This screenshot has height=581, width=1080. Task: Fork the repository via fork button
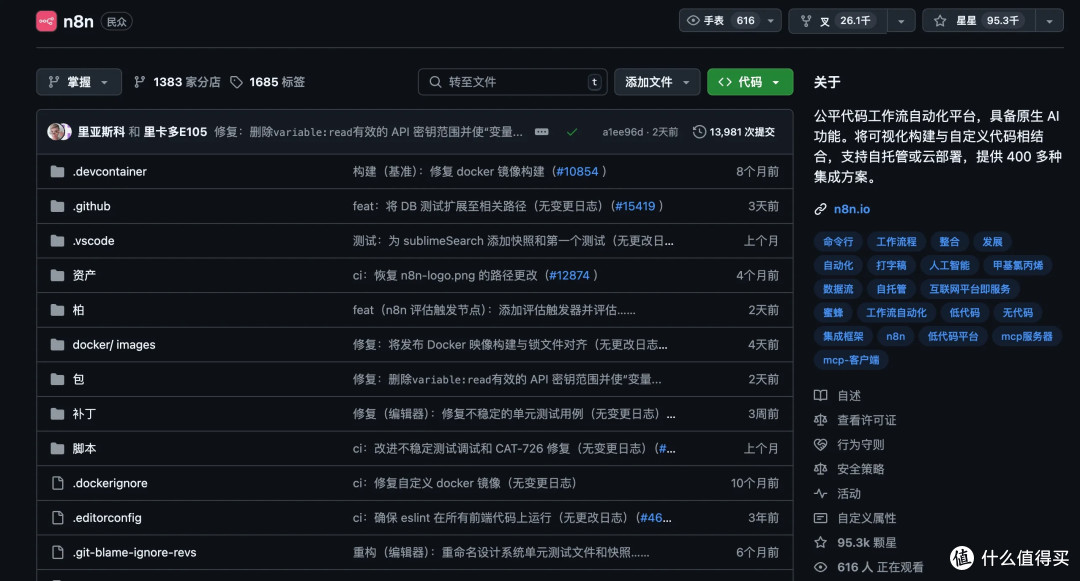[838, 21]
